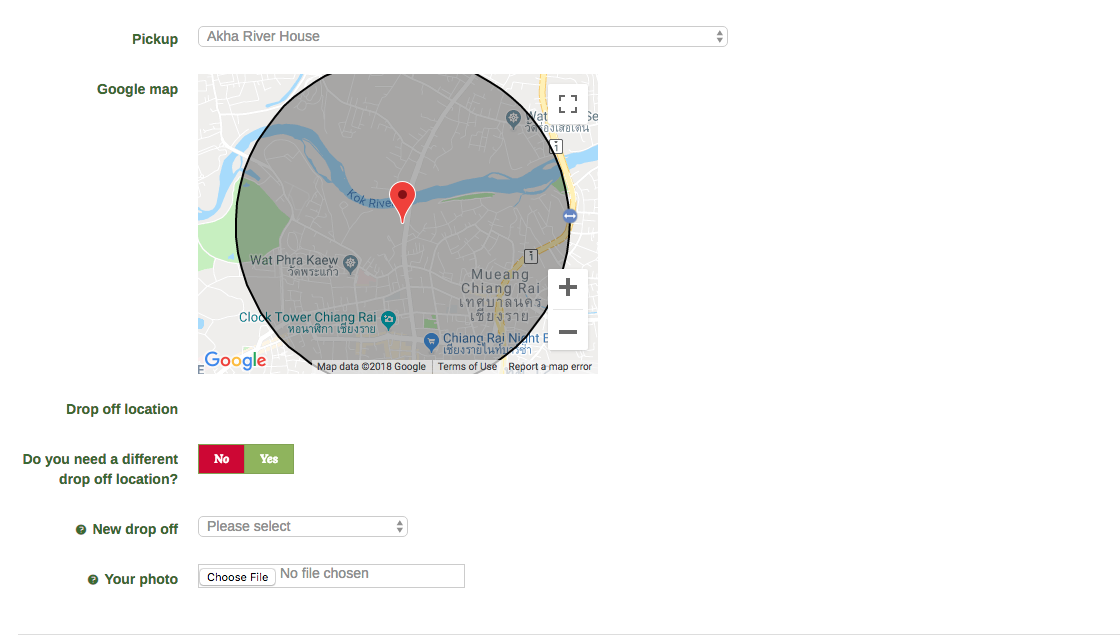
Task: Click the Wat Phra Kaew temple icon
Action: pyautogui.click(x=350, y=263)
